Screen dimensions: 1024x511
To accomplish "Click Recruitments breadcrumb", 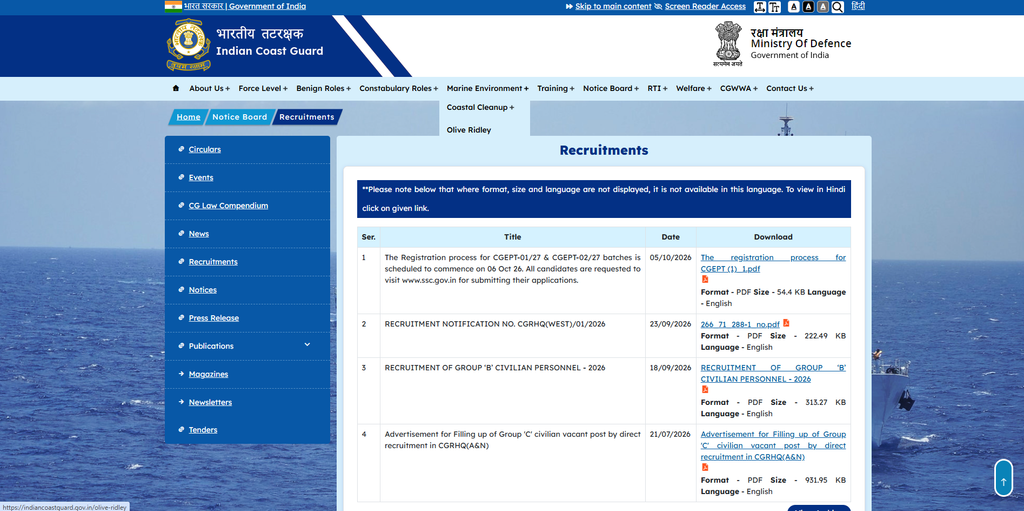I will point(306,117).
